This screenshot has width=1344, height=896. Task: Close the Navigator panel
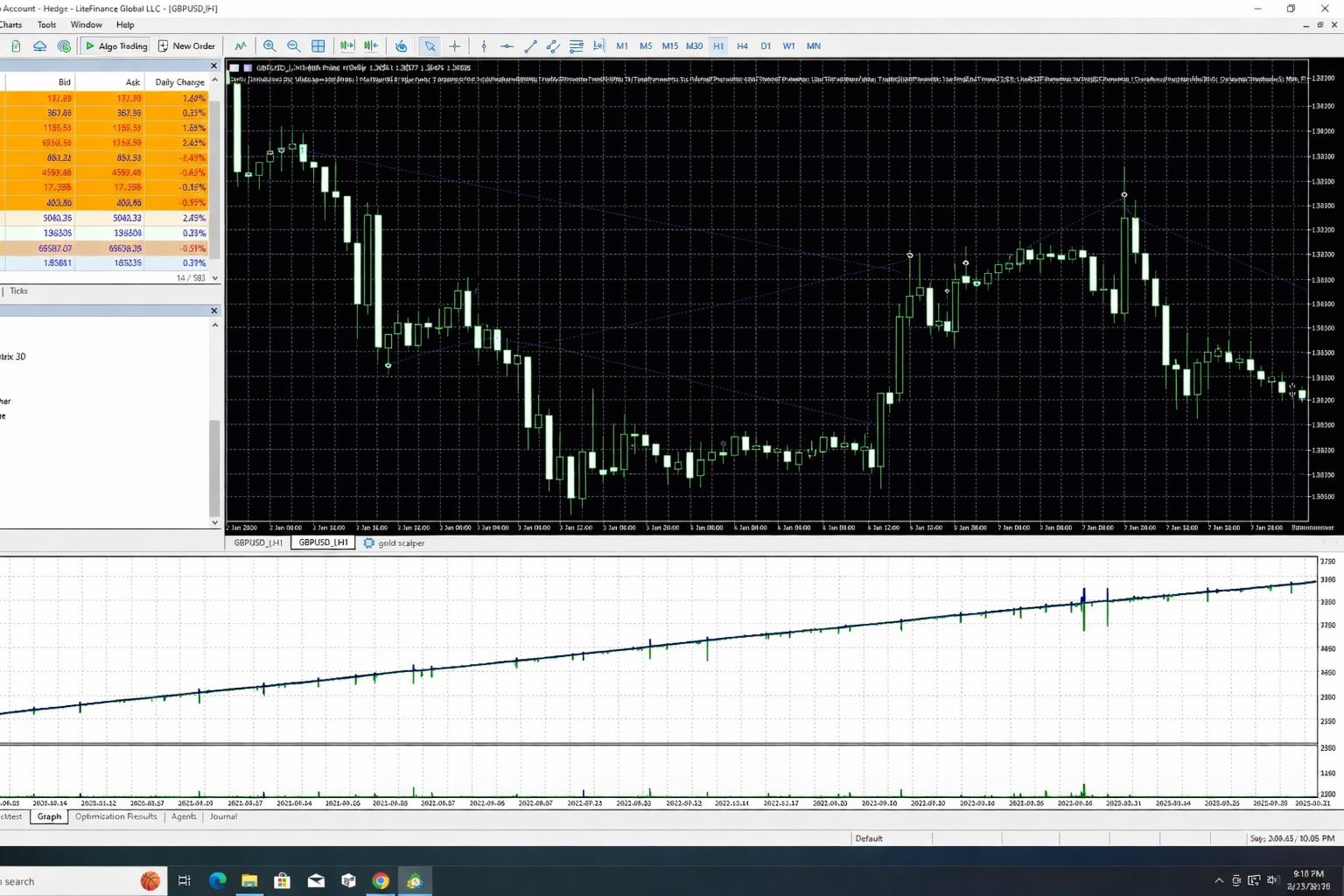point(213,311)
